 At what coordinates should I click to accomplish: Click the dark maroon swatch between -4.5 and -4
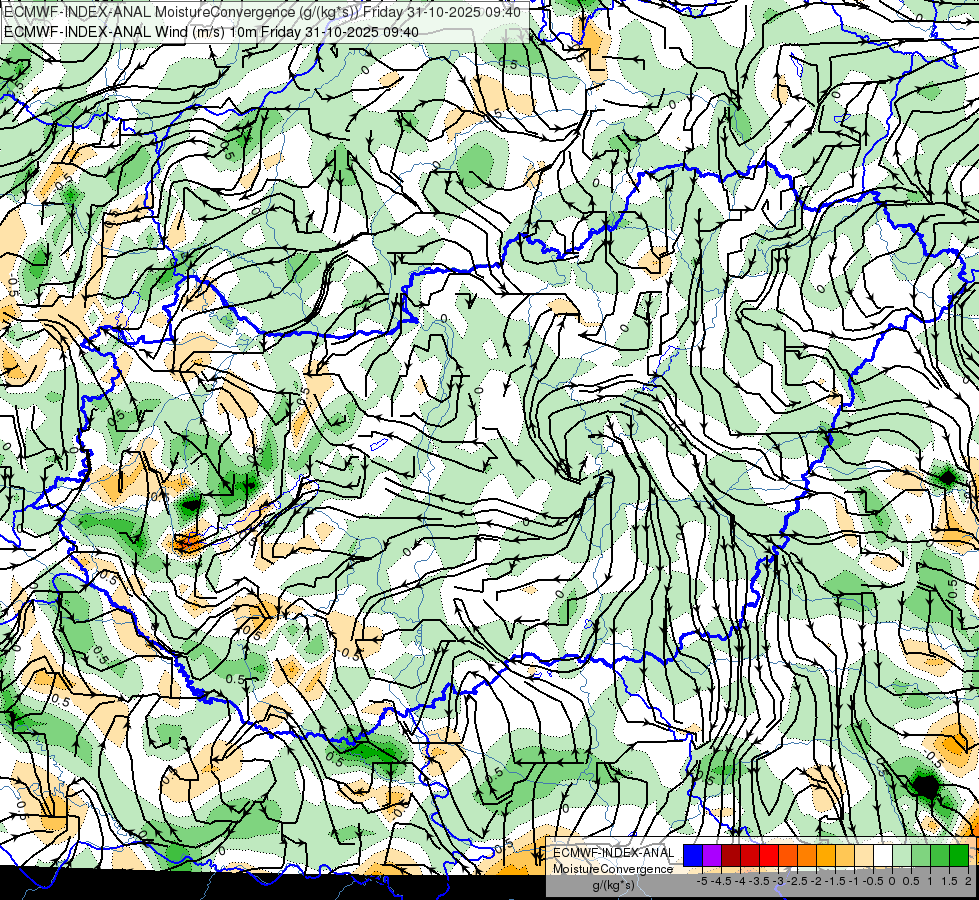pyautogui.click(x=731, y=855)
